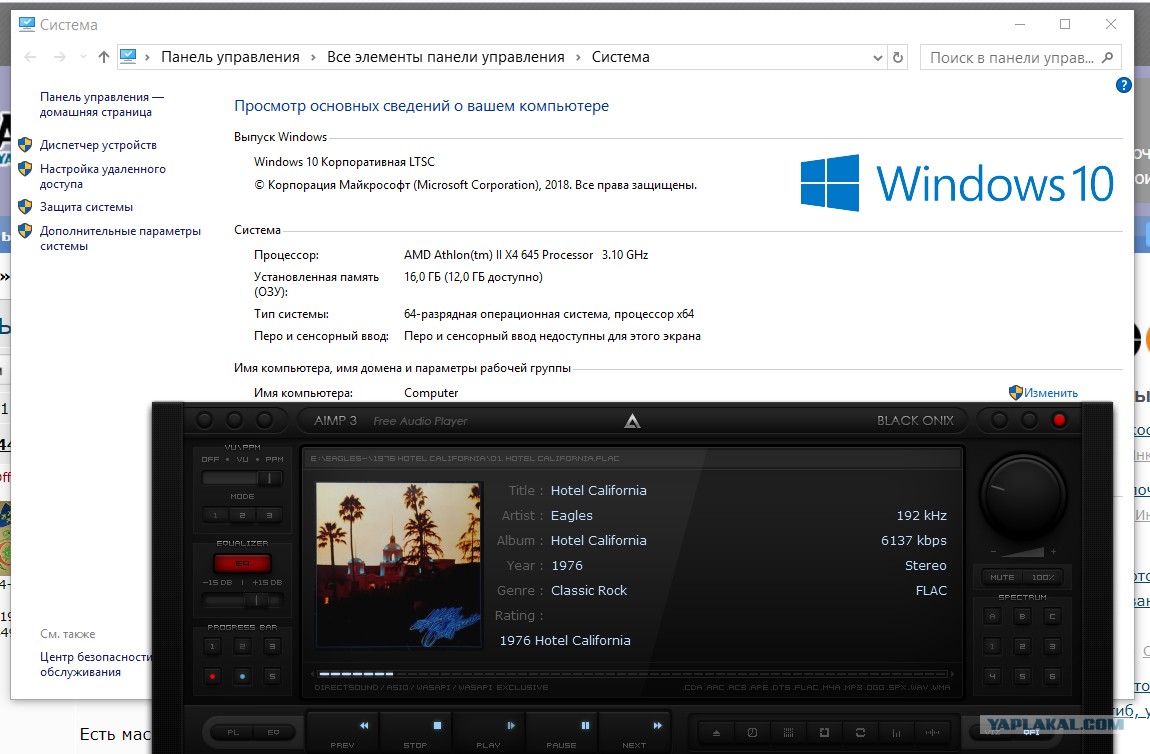Click the AIMP waveform icon

pos(932,733)
